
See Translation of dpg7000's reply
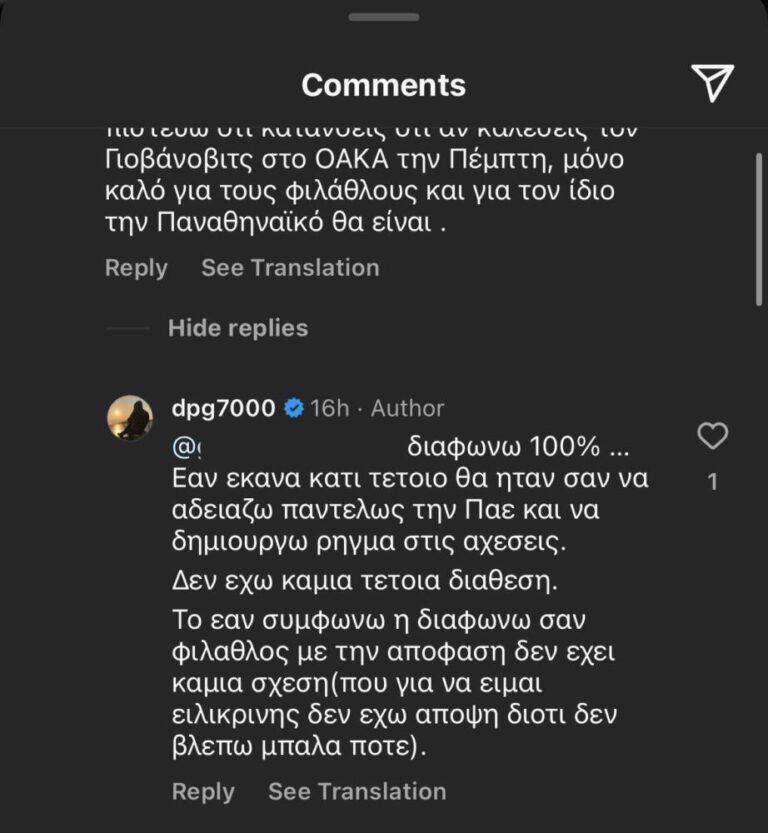[x=357, y=791]
